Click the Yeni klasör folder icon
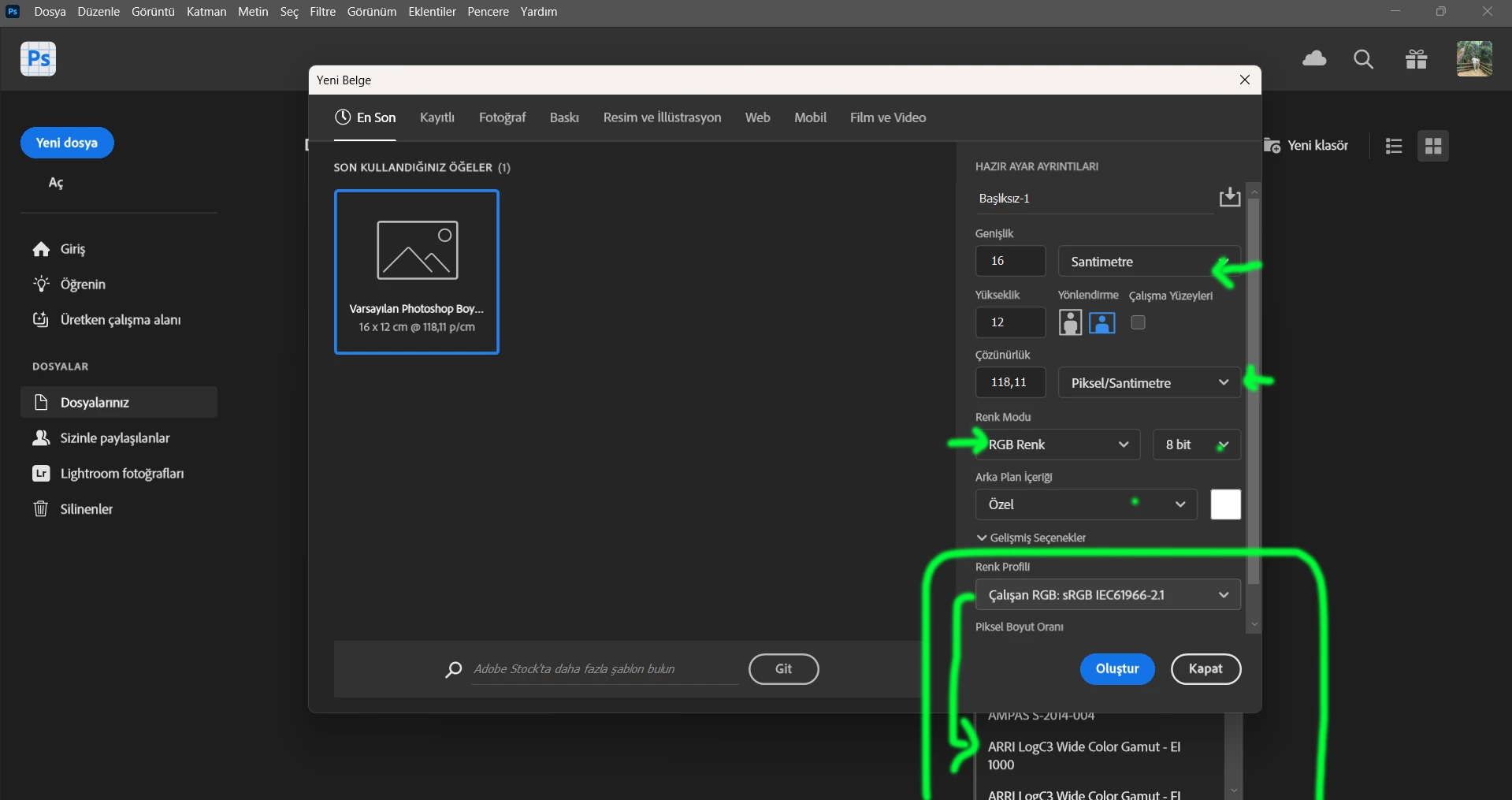 pos(1272,145)
